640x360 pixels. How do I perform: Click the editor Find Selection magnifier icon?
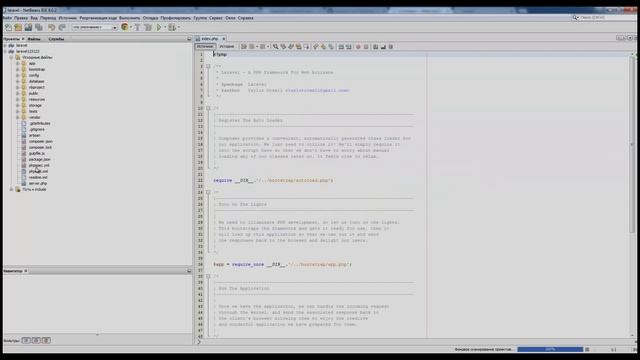276,47
